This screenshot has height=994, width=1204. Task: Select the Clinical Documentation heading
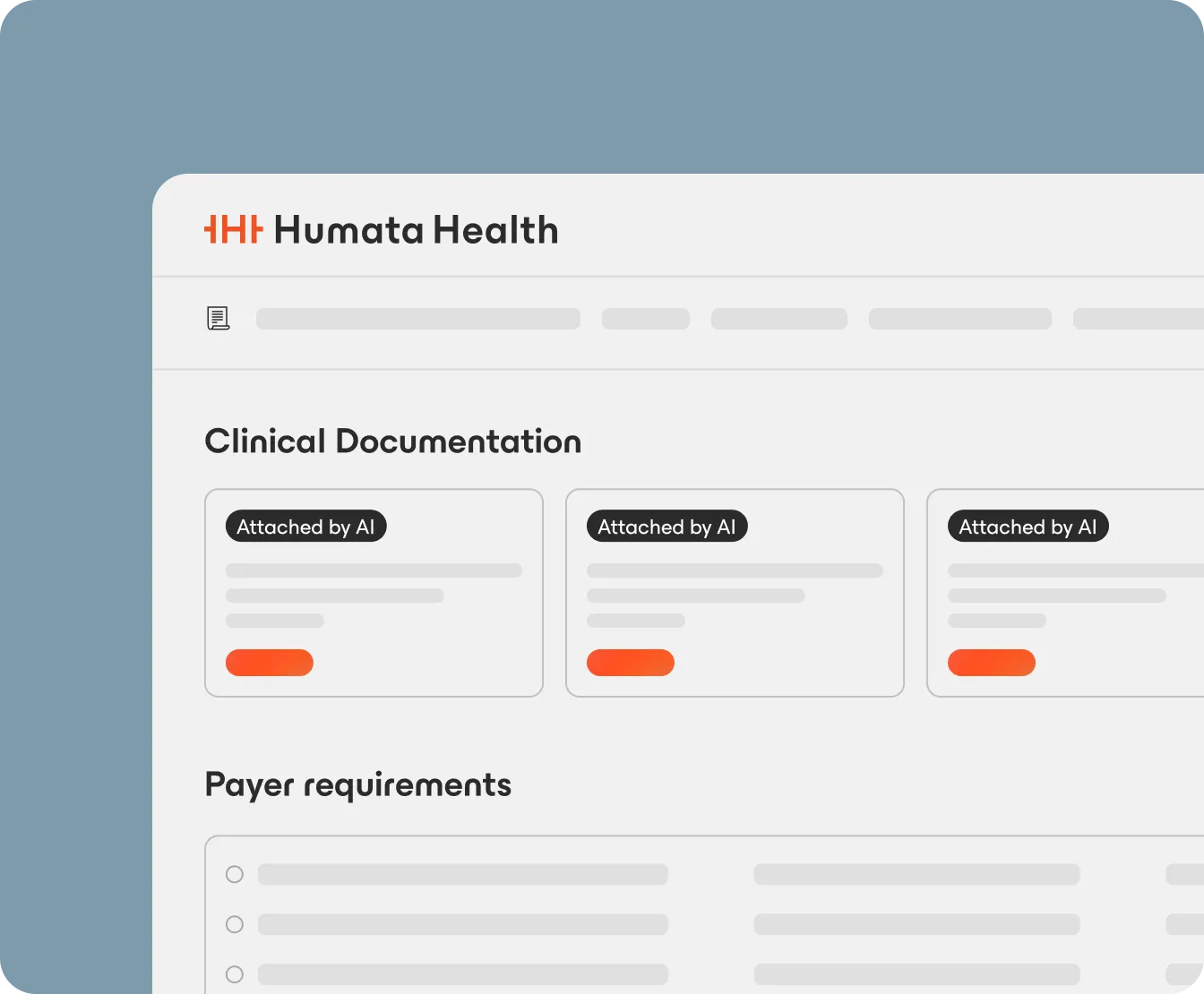(393, 441)
